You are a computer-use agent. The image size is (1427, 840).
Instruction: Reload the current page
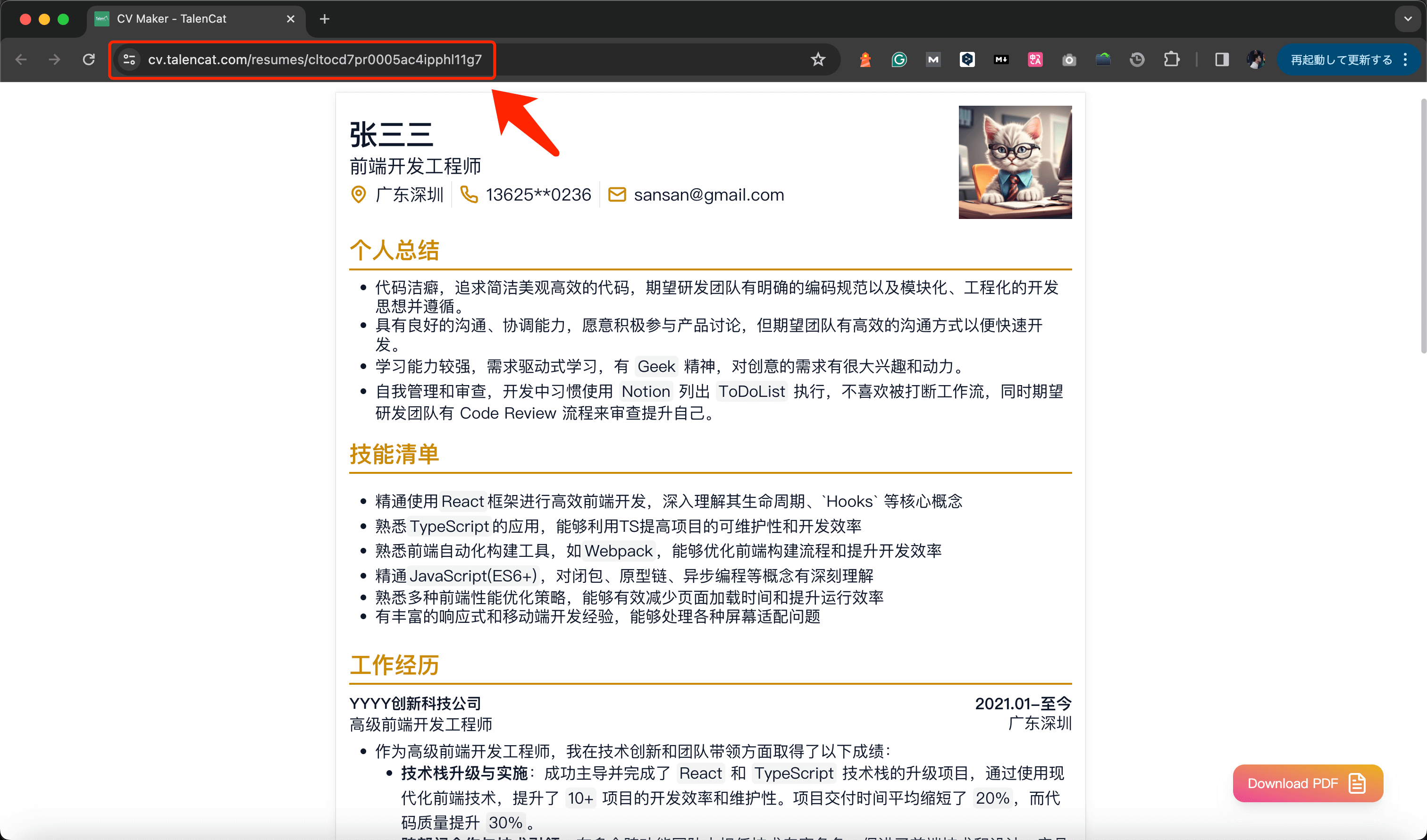[89, 59]
